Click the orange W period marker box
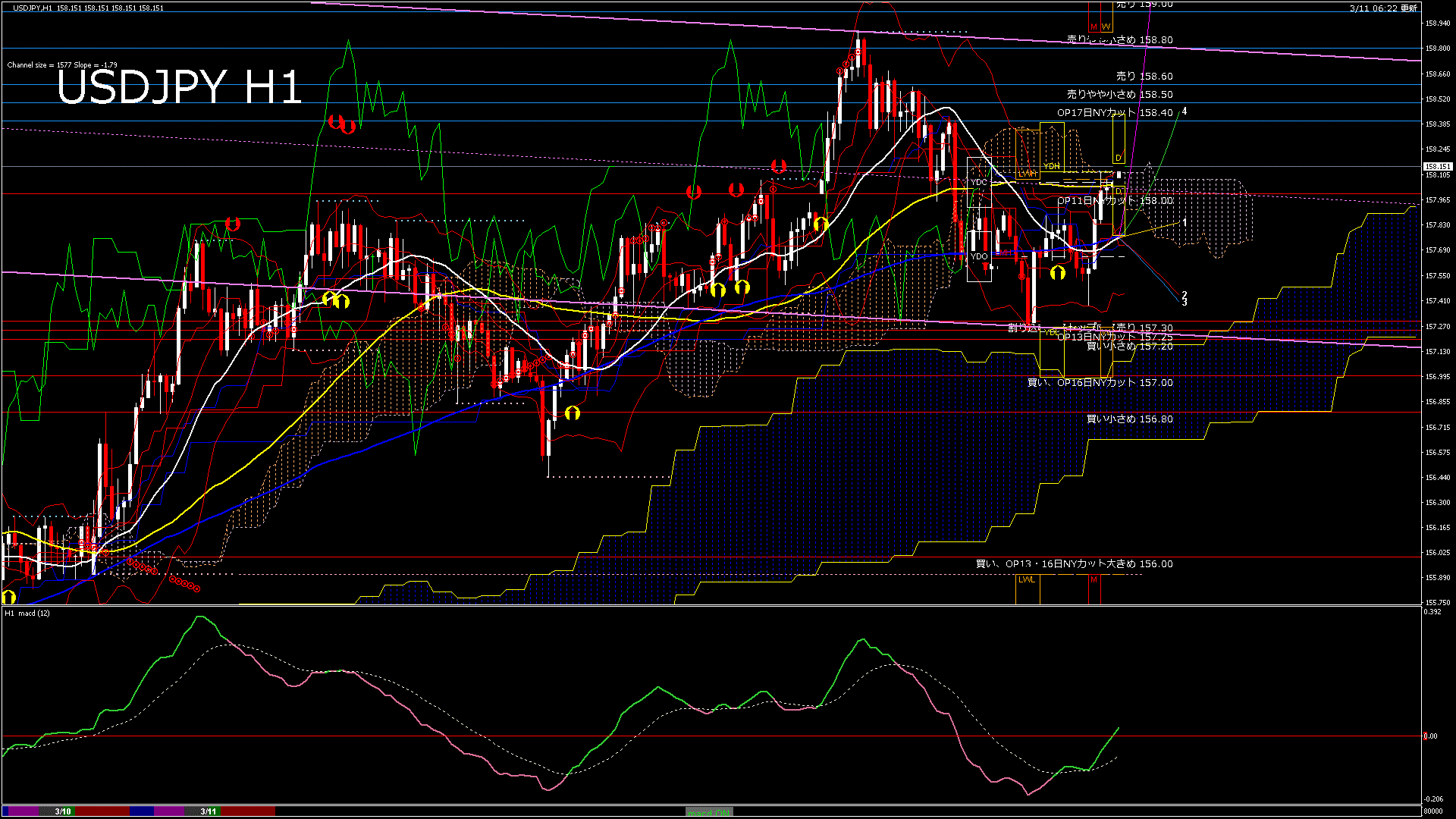The width and height of the screenshot is (1456, 819). tap(1106, 27)
